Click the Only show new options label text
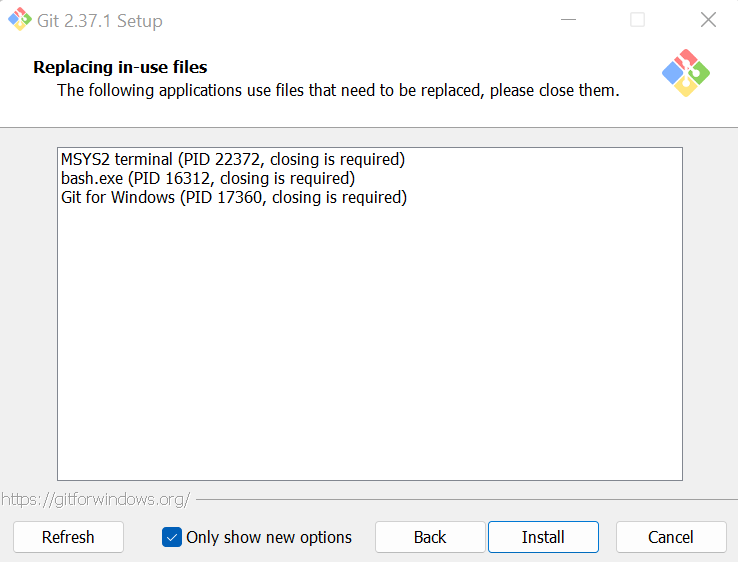The height and width of the screenshot is (562, 738). tap(269, 537)
